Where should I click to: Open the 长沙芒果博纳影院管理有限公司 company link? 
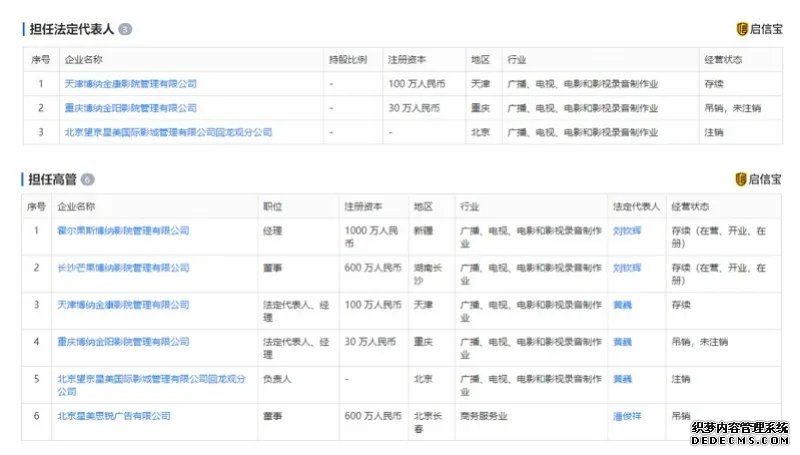(x=123, y=268)
